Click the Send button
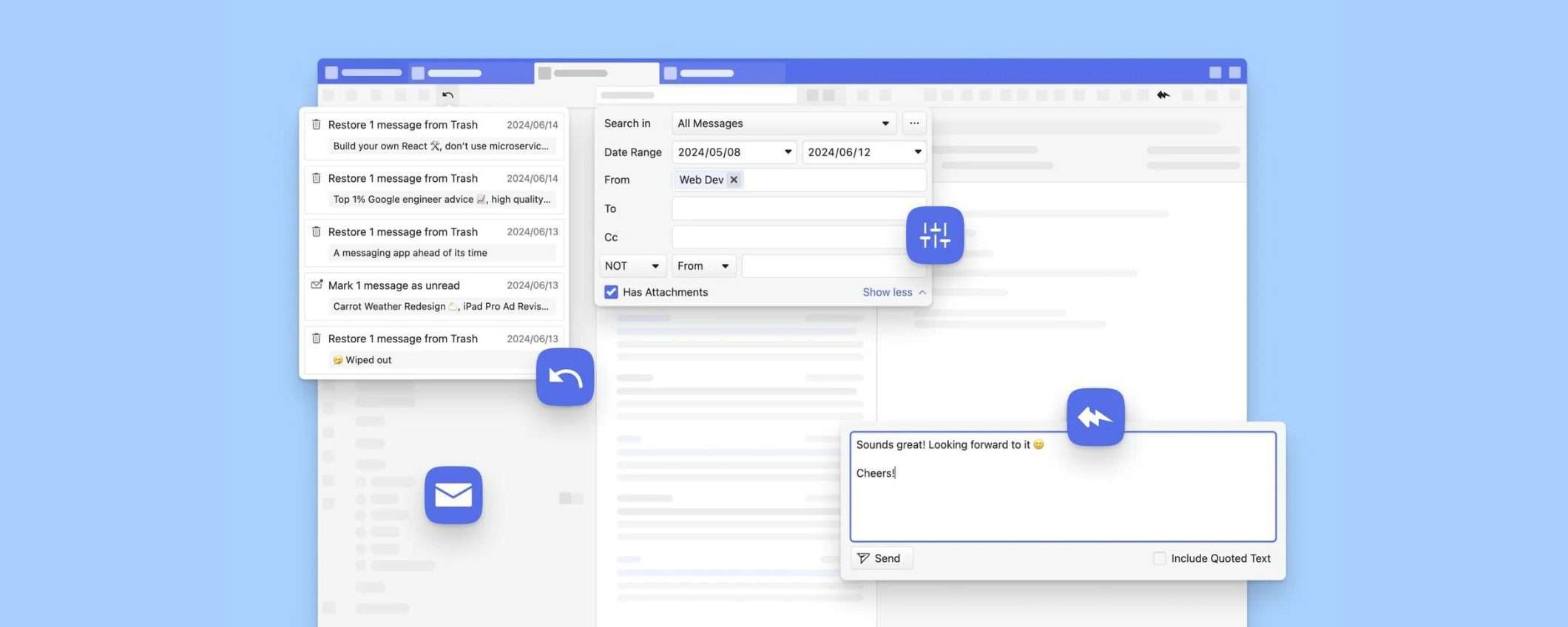This screenshot has width=1568, height=627. 882,558
